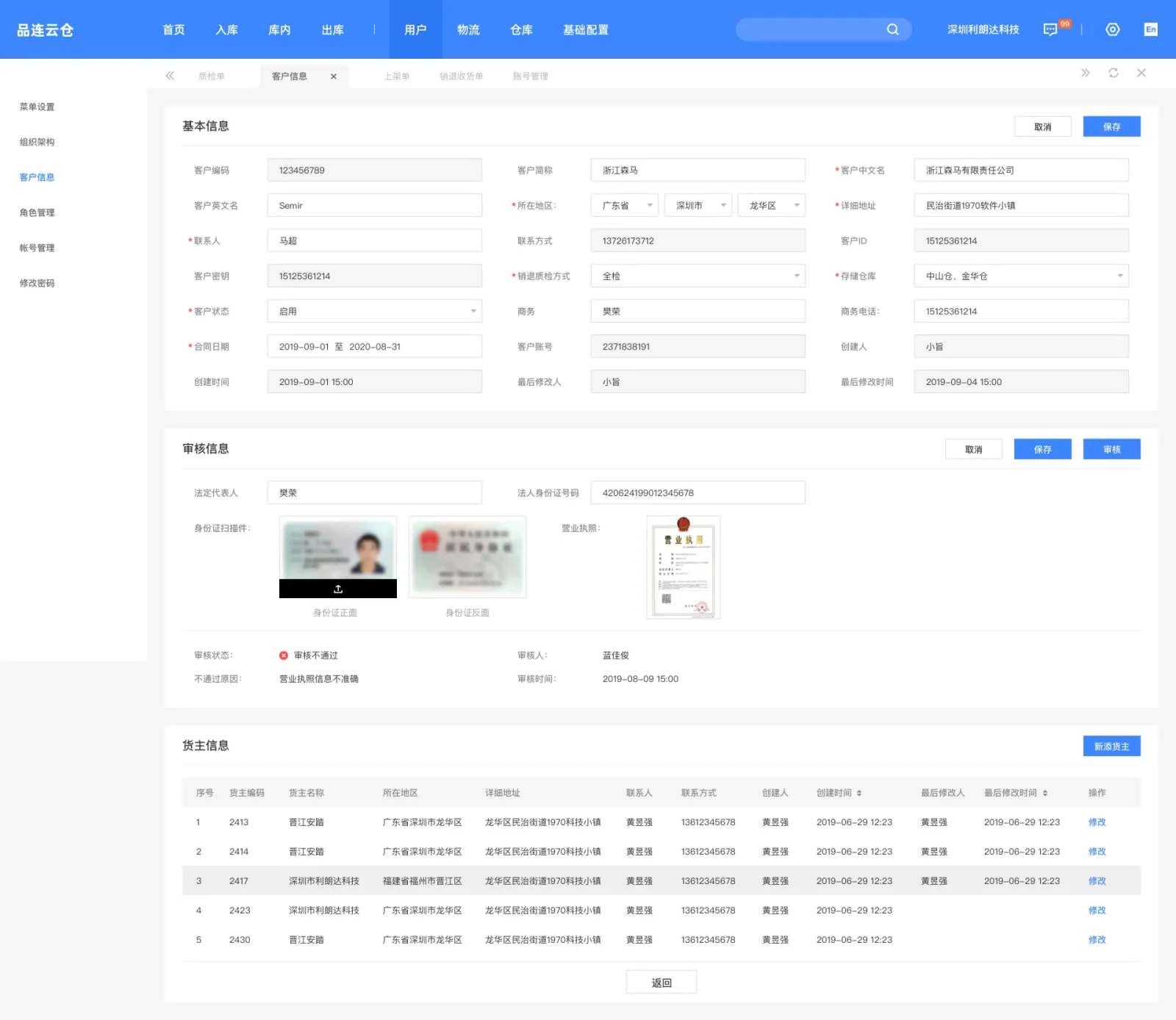Click the 客户简称 field with 浙江森马
The image size is (1176, 1020).
click(698, 170)
